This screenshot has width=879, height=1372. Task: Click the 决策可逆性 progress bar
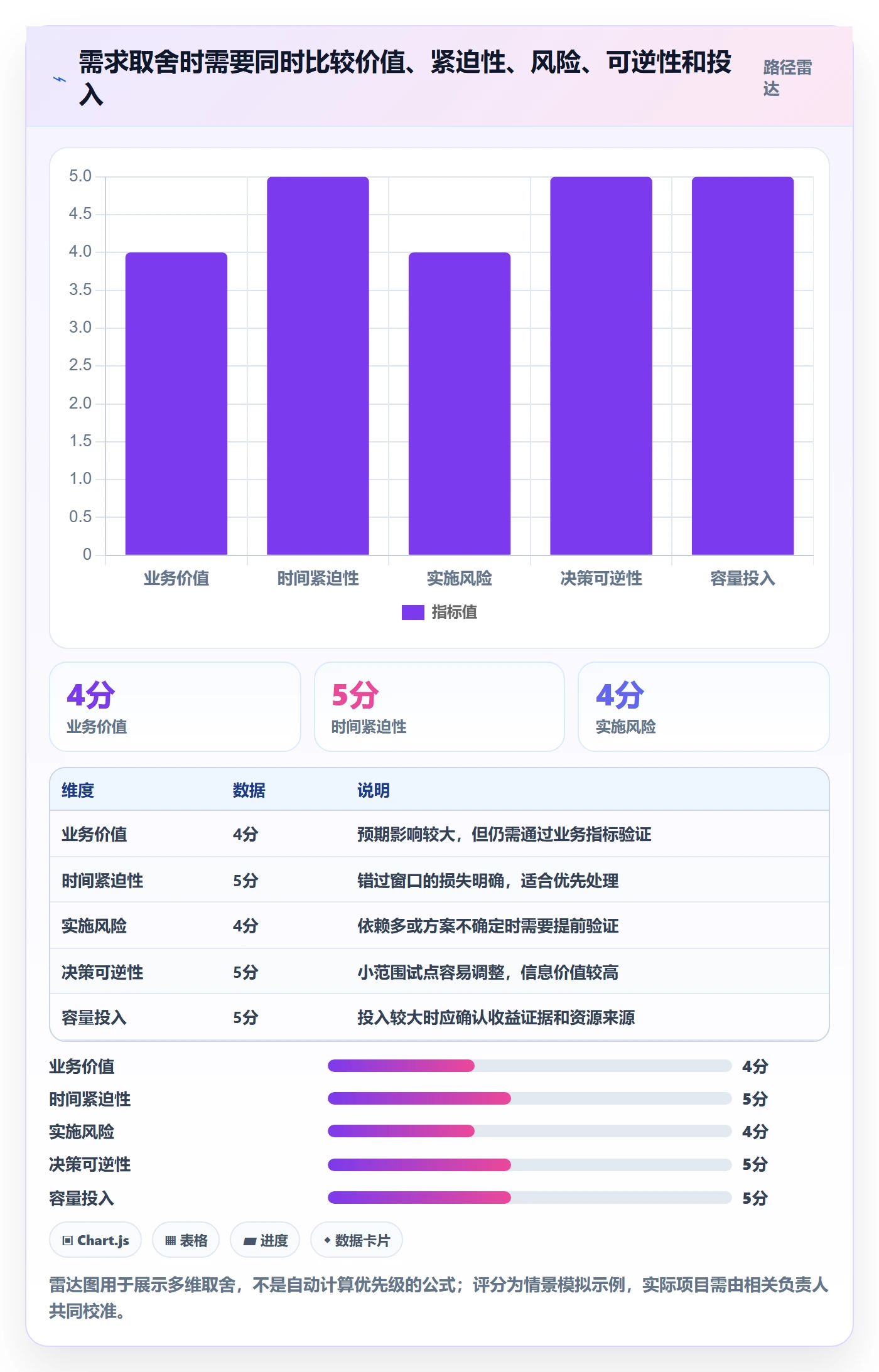click(x=529, y=1165)
